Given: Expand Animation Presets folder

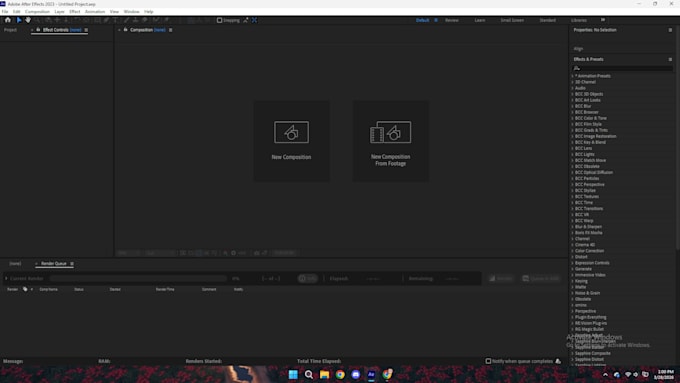Looking at the screenshot, I should tap(572, 76).
